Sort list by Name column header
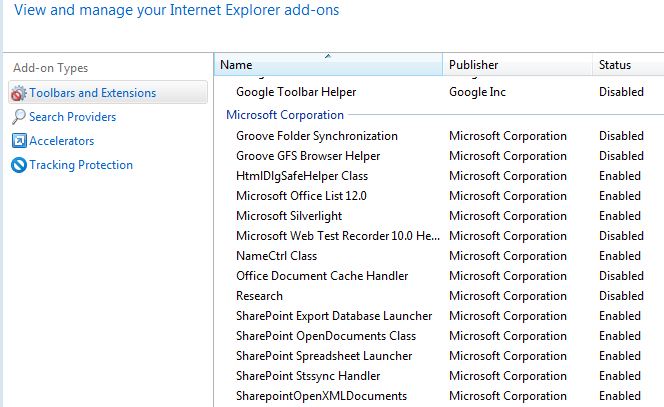 328,64
